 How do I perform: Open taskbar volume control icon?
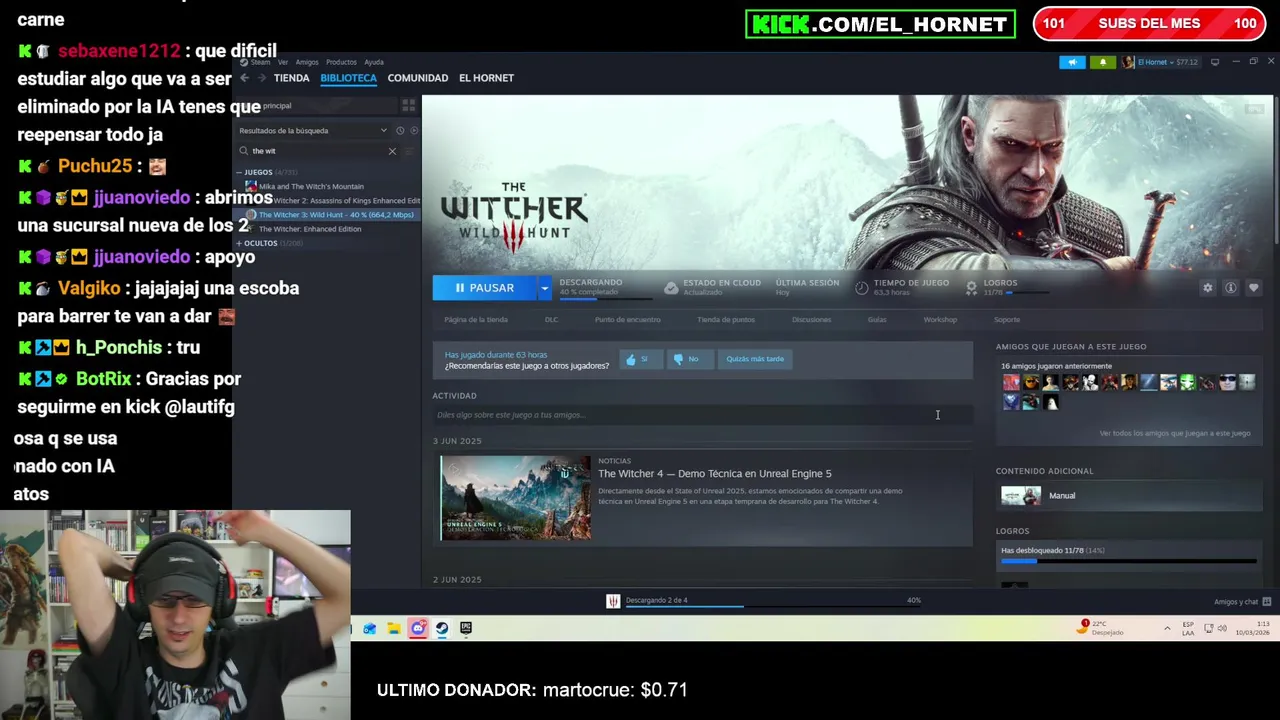tap(1222, 628)
